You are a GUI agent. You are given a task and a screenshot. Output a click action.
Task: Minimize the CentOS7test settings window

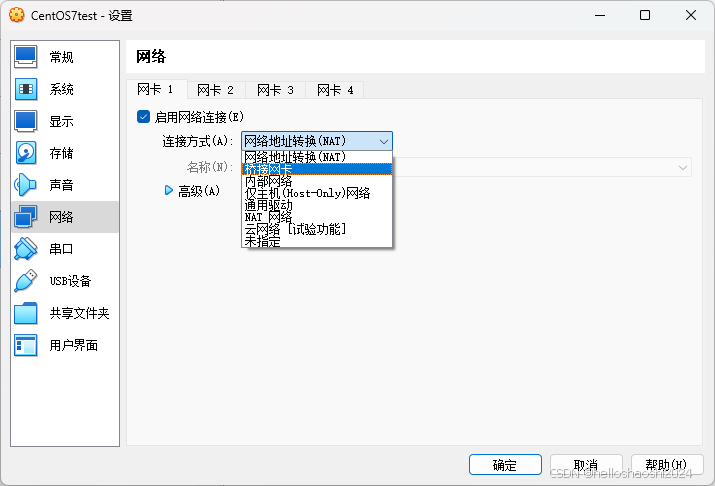[x=600, y=15]
